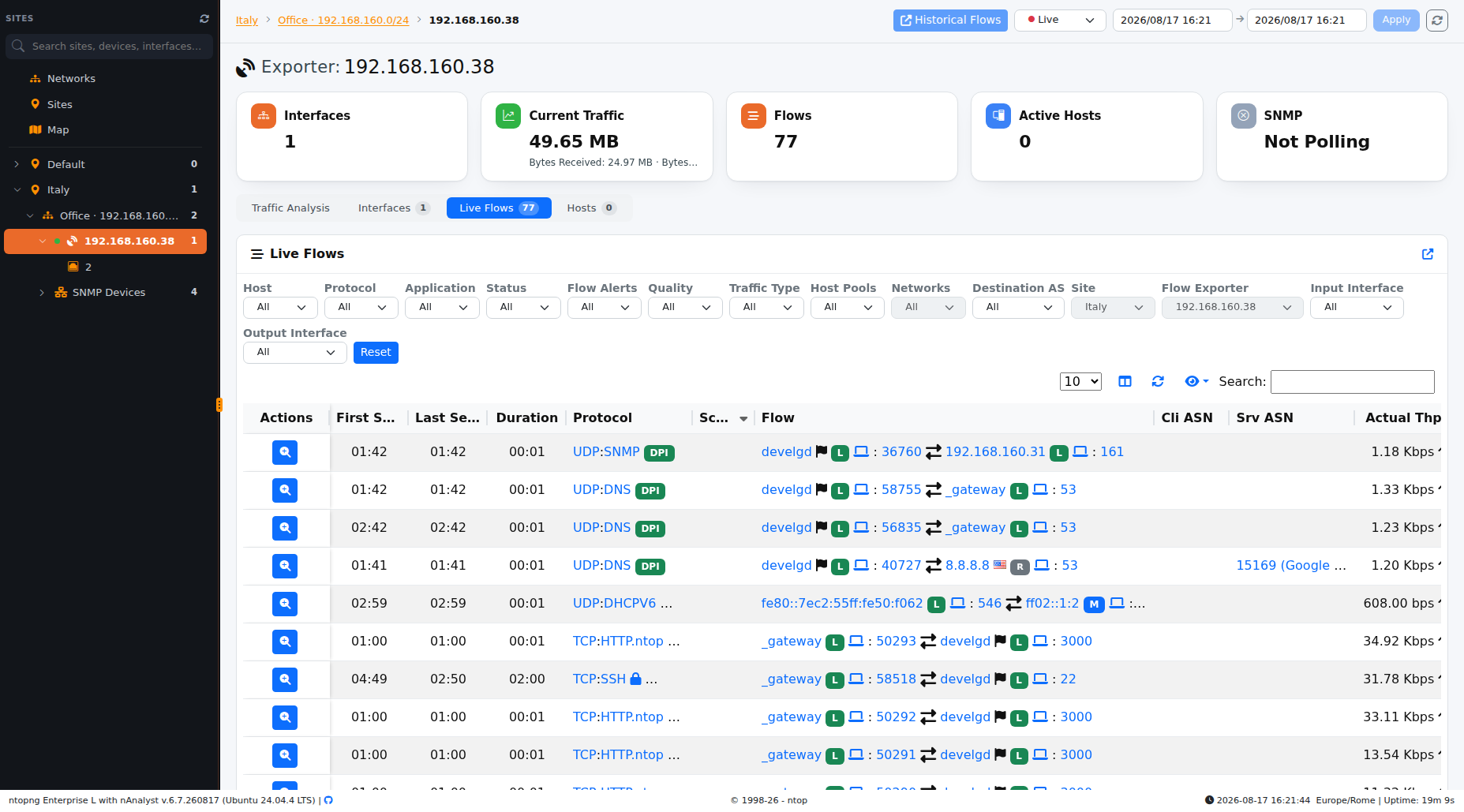Expand the SNMP Devices node
This screenshot has height=812, width=1464.
[42, 292]
